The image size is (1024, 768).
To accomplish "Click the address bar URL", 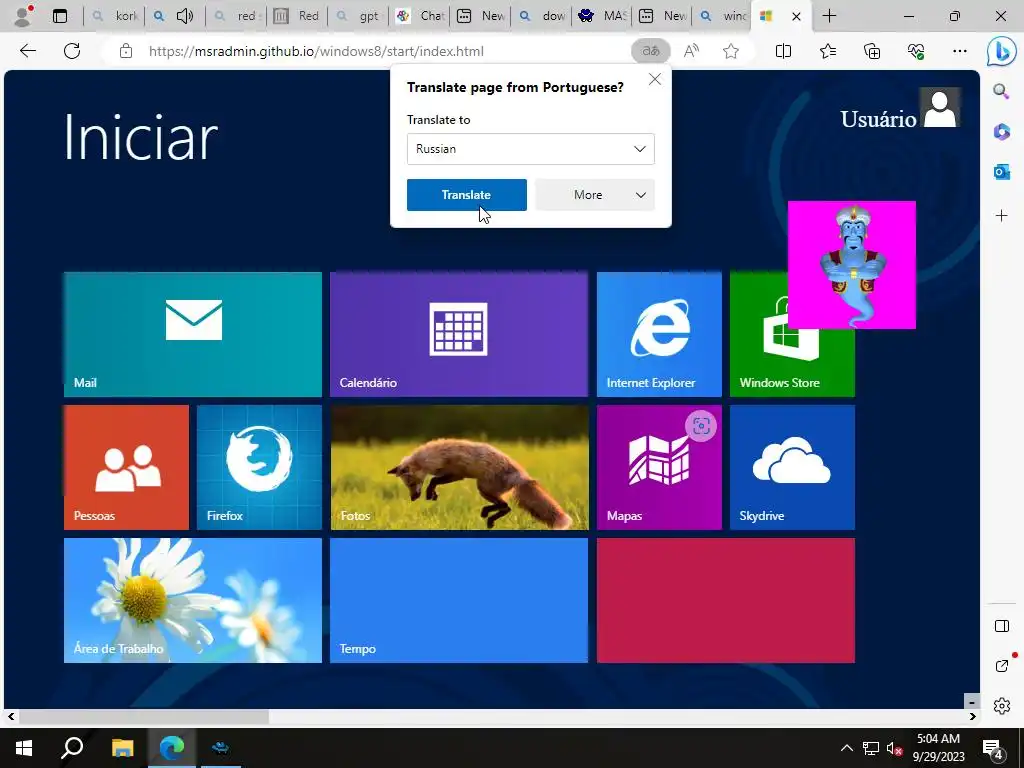I will 316,51.
